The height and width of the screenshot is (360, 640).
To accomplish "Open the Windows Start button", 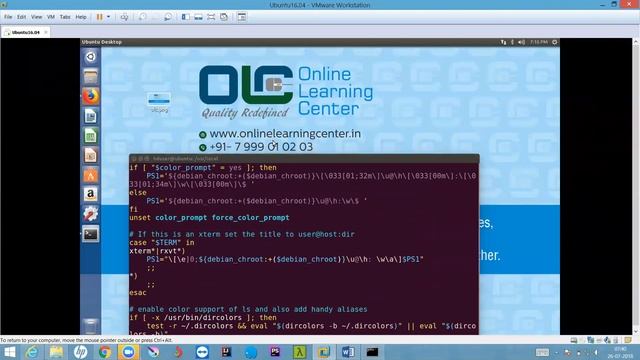I will [9, 352].
